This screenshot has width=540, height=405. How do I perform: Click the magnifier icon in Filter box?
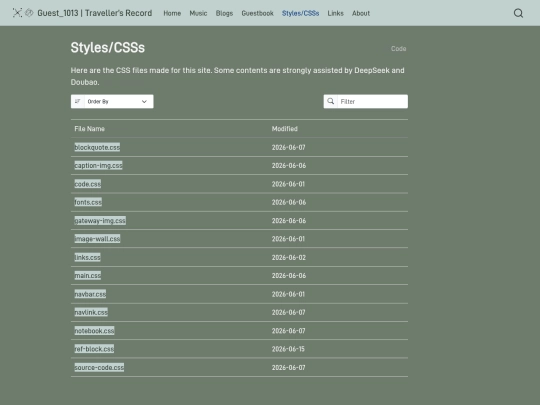(x=331, y=101)
